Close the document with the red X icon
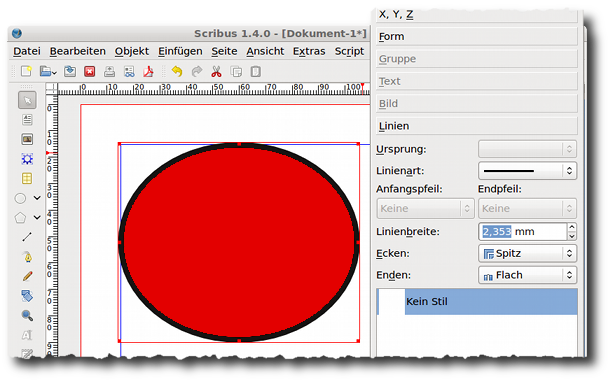This screenshot has width=610, height=383. click(90, 71)
